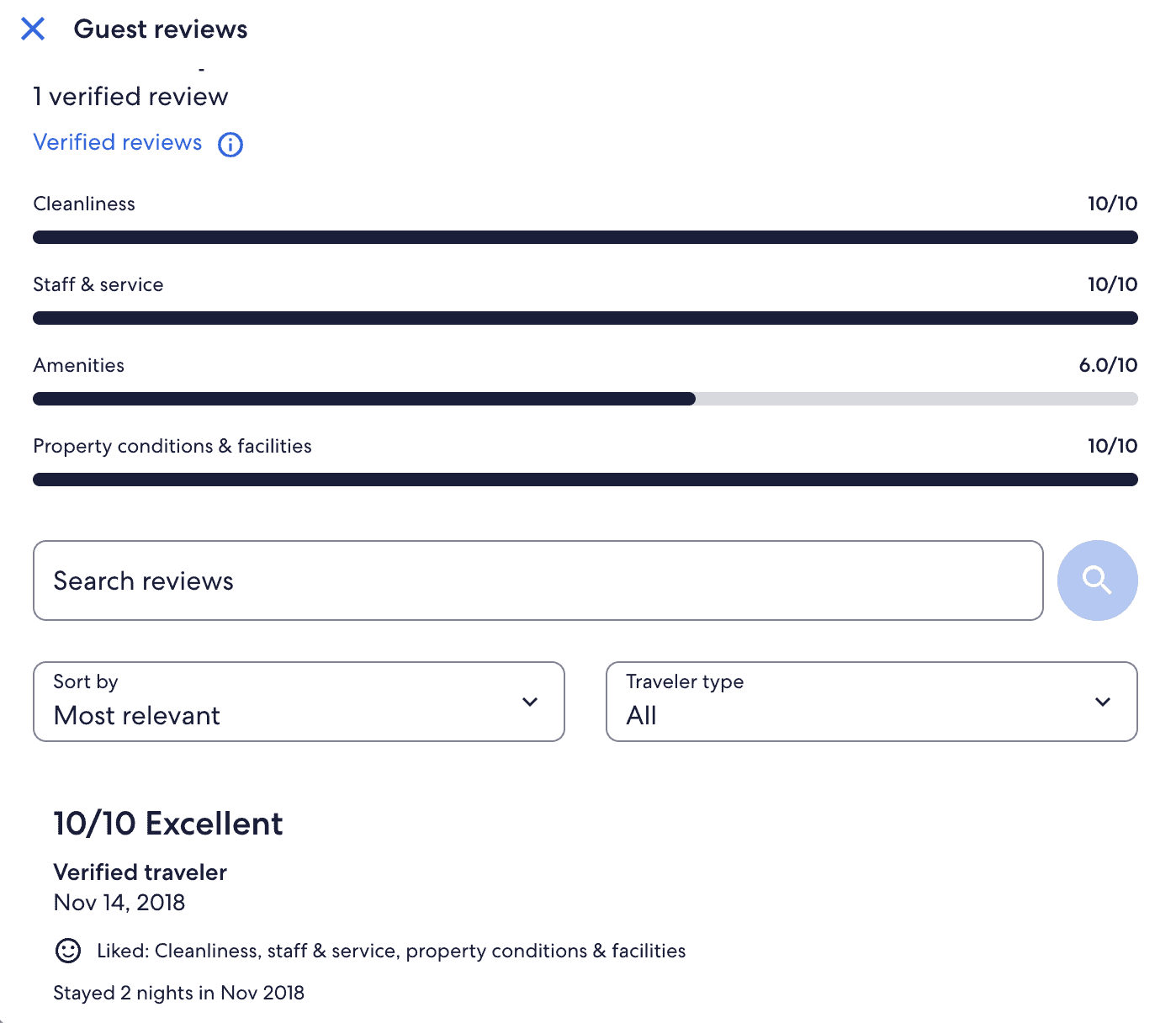Screen dimensions: 1176x1023
Task: Click the chevron arrow in Traveler type
Action: pos(1103,702)
